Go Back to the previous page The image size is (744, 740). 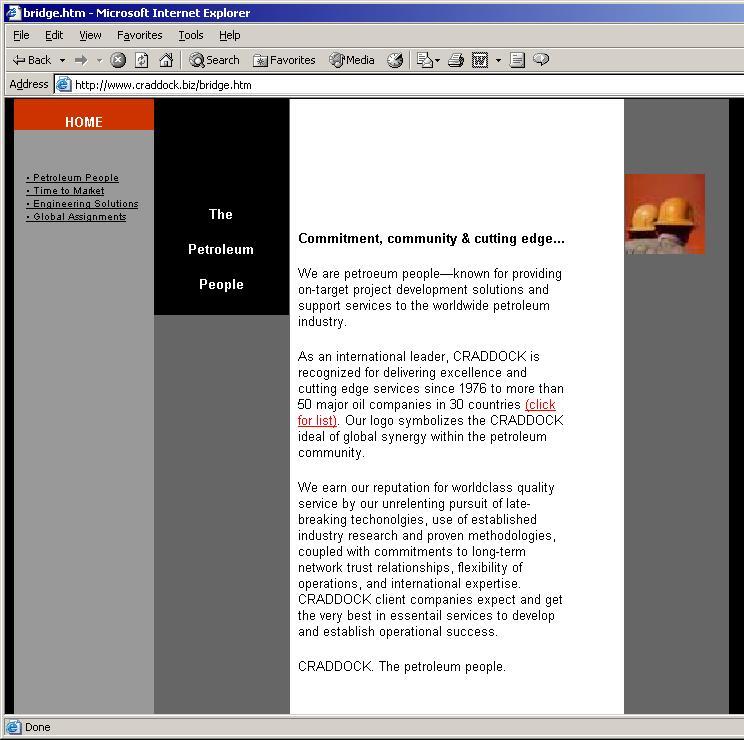(x=31, y=60)
